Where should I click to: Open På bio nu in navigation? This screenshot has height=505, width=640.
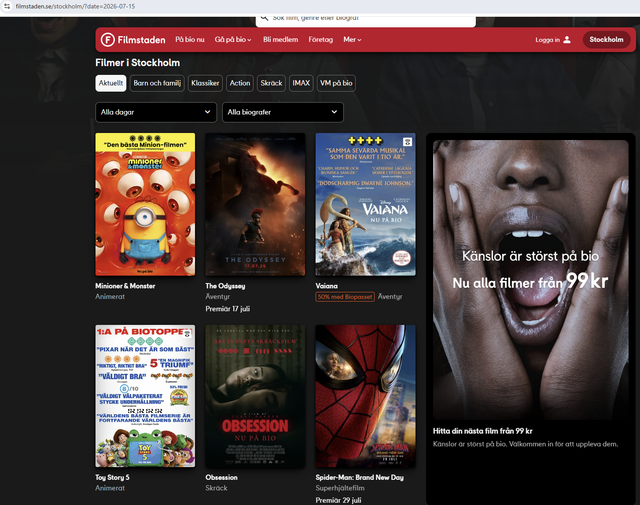pos(190,40)
